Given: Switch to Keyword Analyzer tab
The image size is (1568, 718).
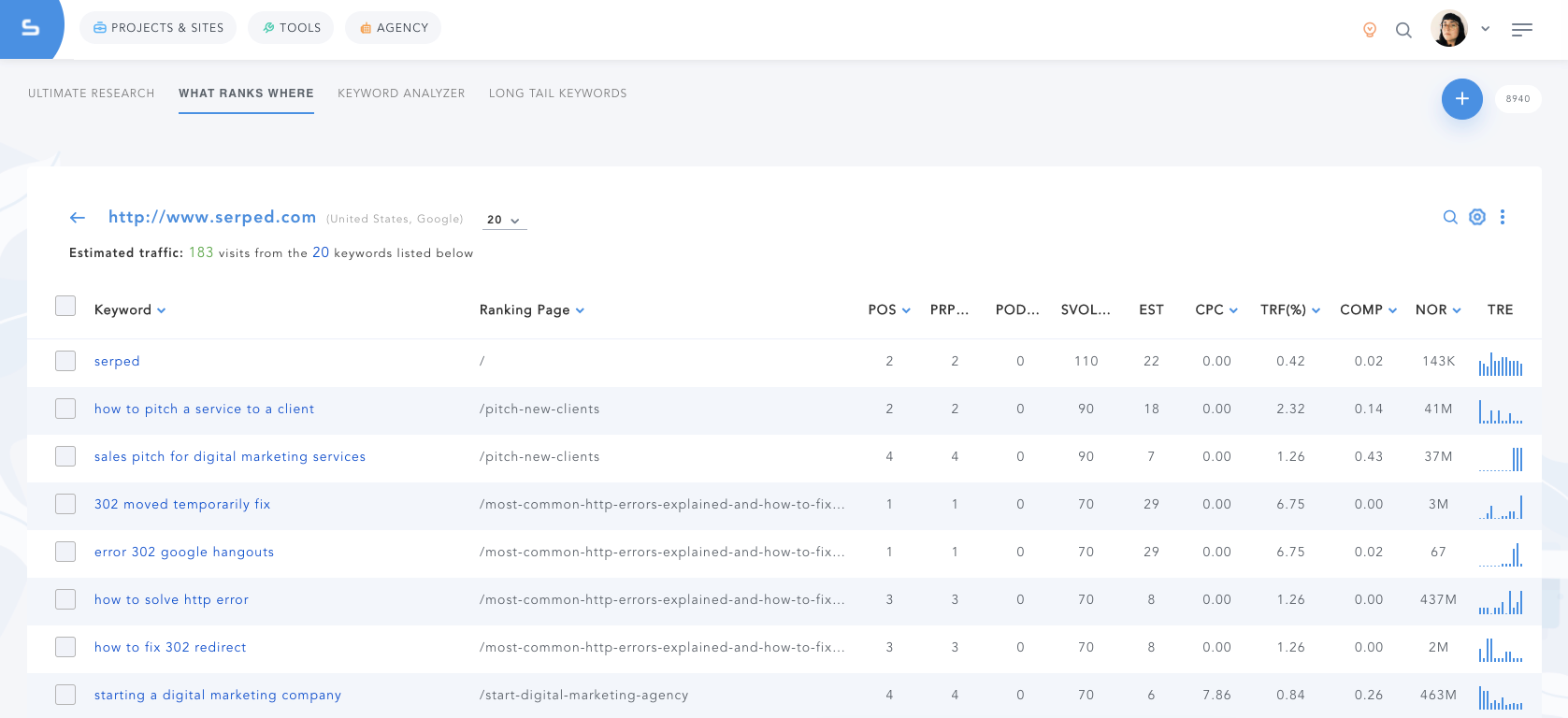Looking at the screenshot, I should (401, 93).
